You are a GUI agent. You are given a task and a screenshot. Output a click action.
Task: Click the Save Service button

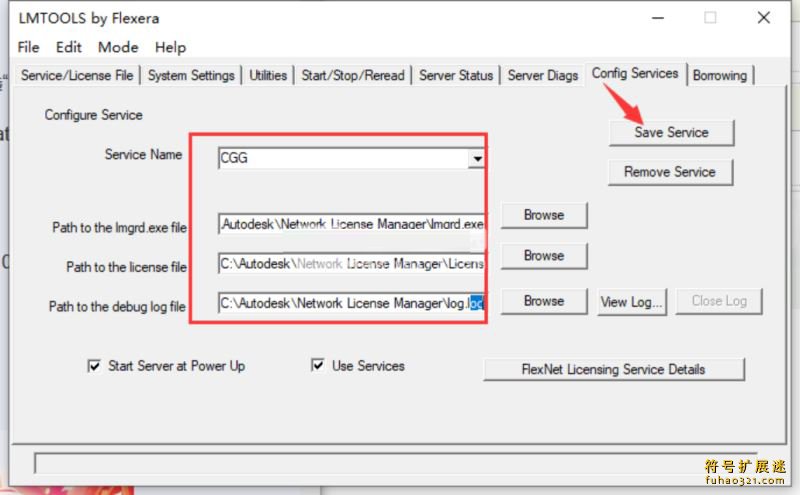coord(671,133)
